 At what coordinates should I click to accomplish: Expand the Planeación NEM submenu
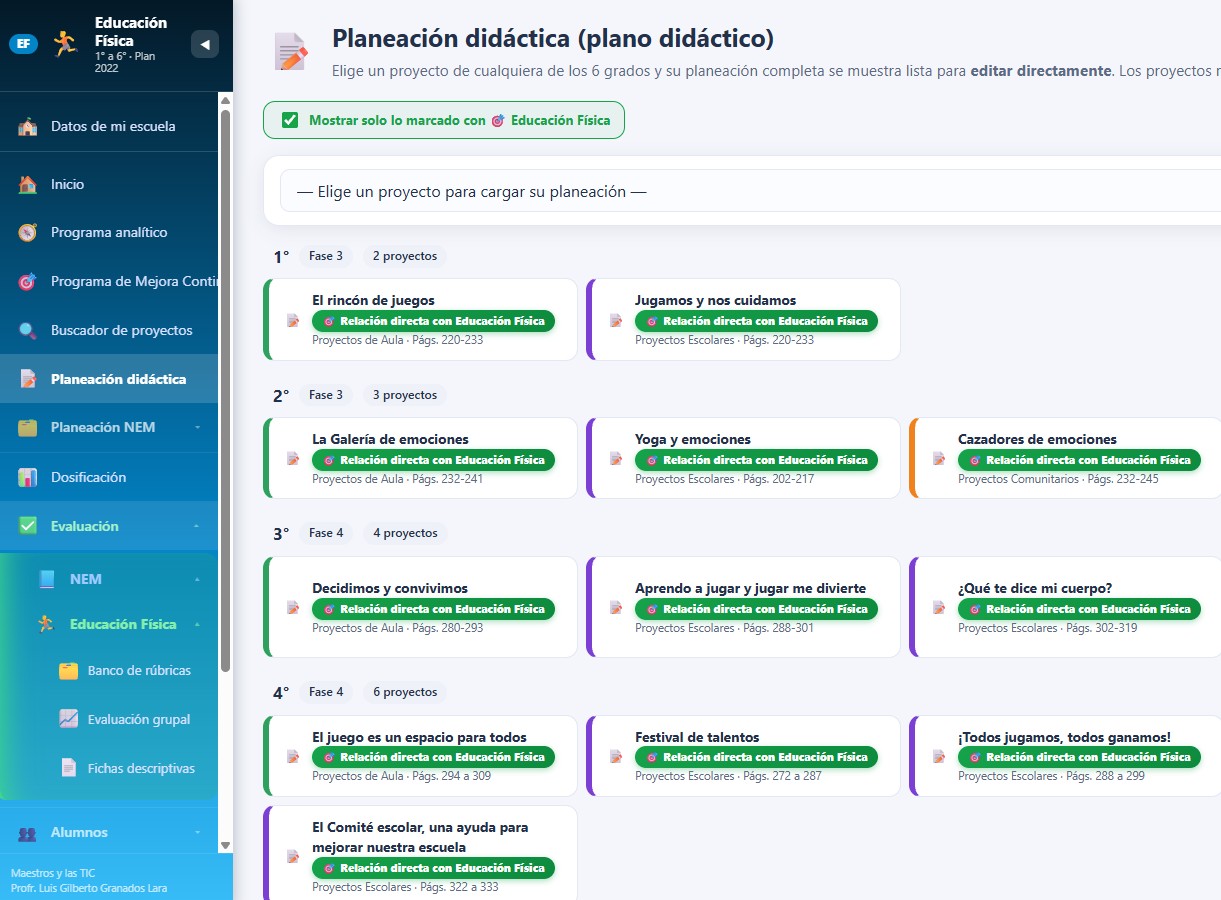tap(109, 428)
